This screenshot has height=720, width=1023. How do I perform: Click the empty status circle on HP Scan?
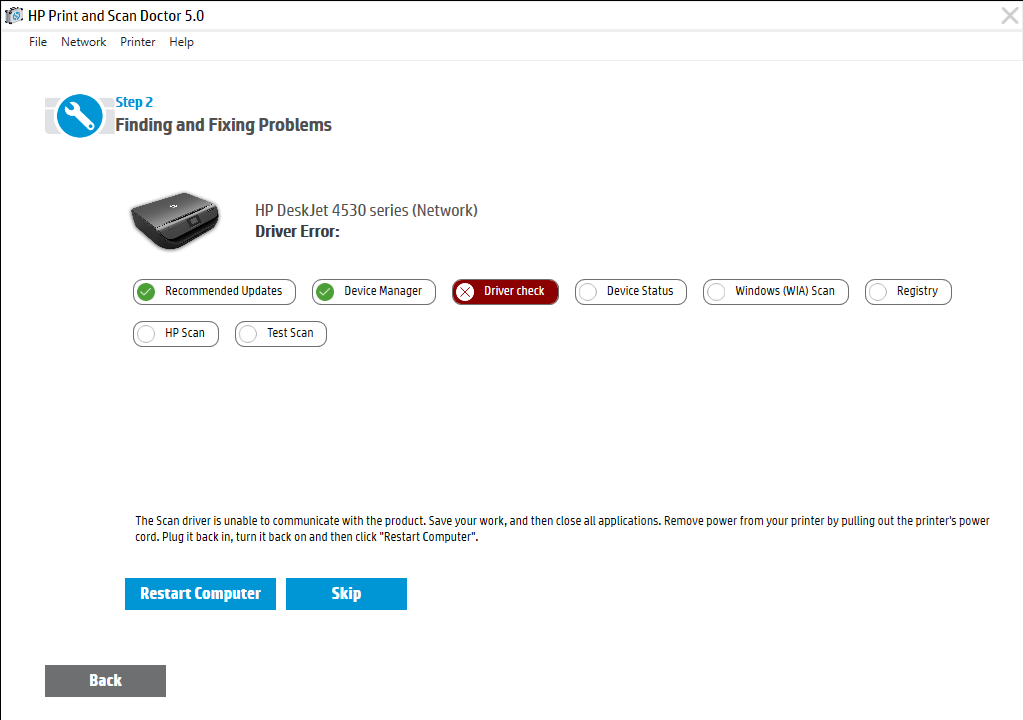point(146,334)
